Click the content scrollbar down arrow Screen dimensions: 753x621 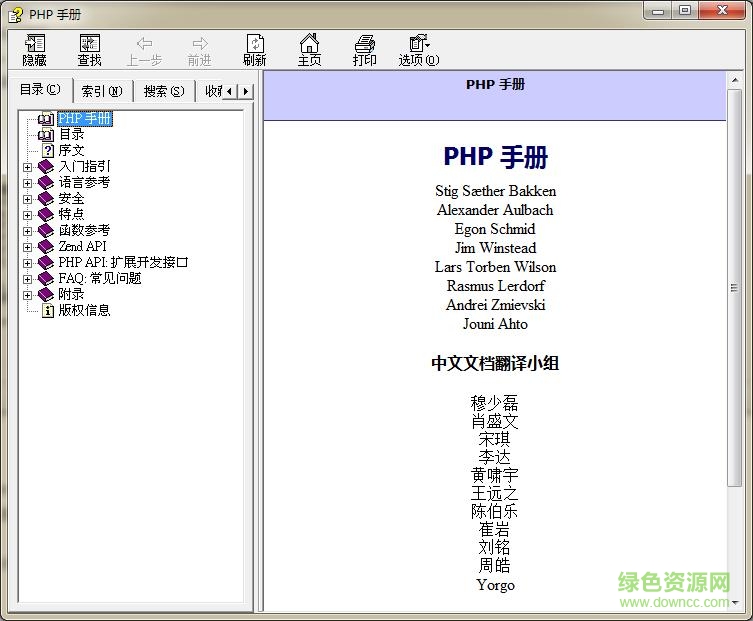(x=735, y=602)
